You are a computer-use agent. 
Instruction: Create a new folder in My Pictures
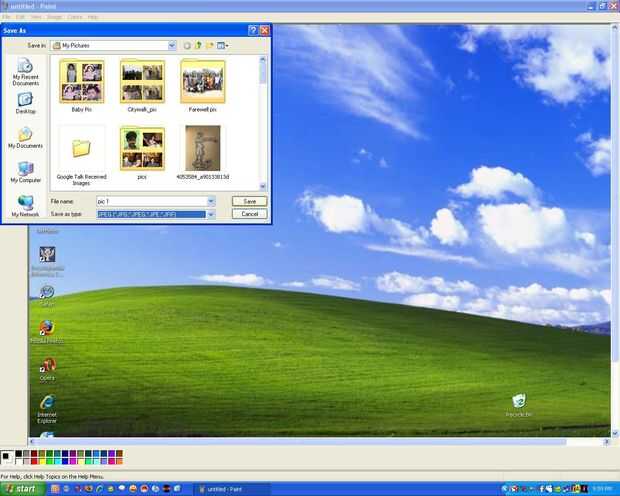coord(210,45)
